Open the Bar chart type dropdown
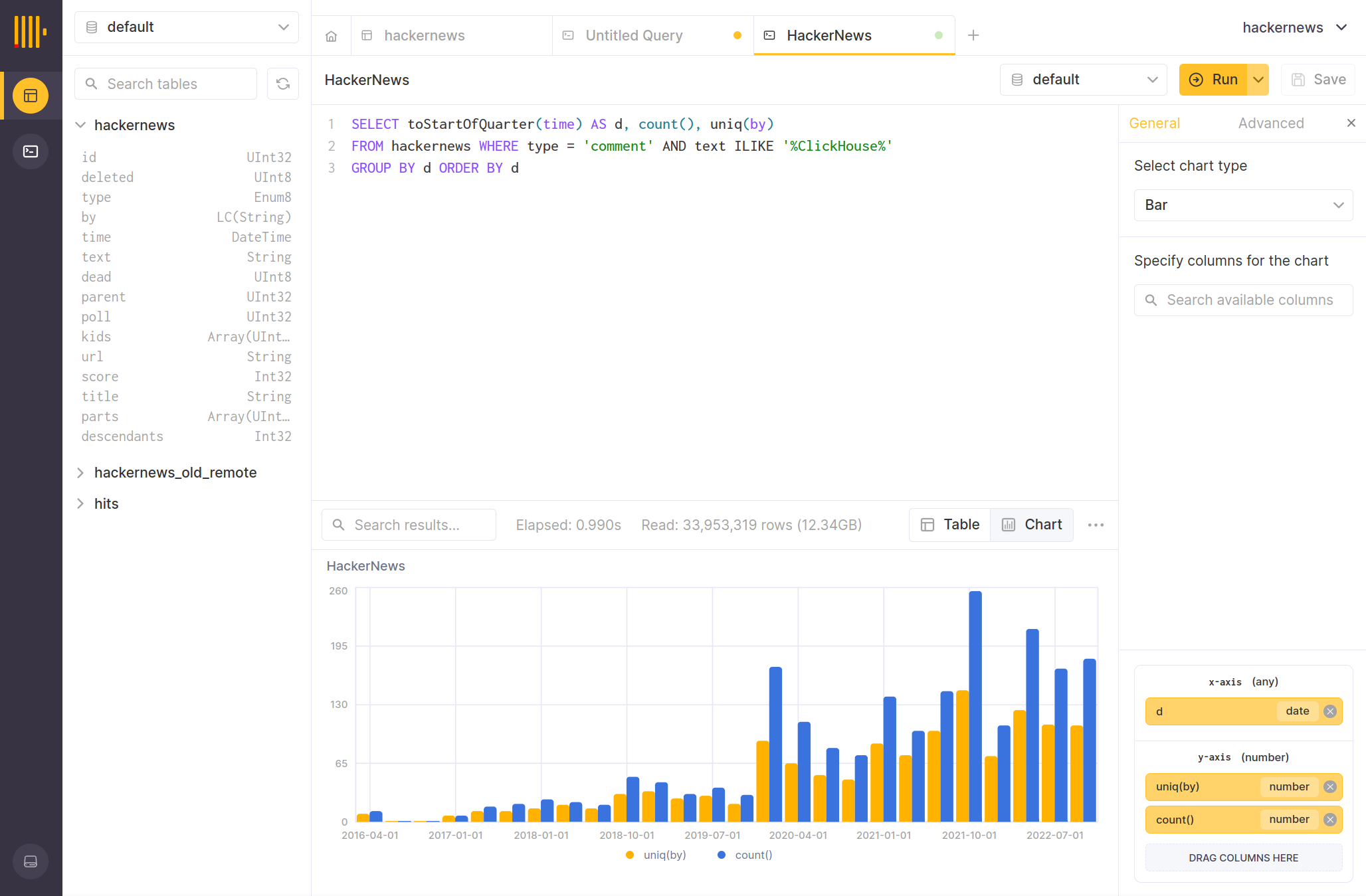 click(x=1243, y=205)
